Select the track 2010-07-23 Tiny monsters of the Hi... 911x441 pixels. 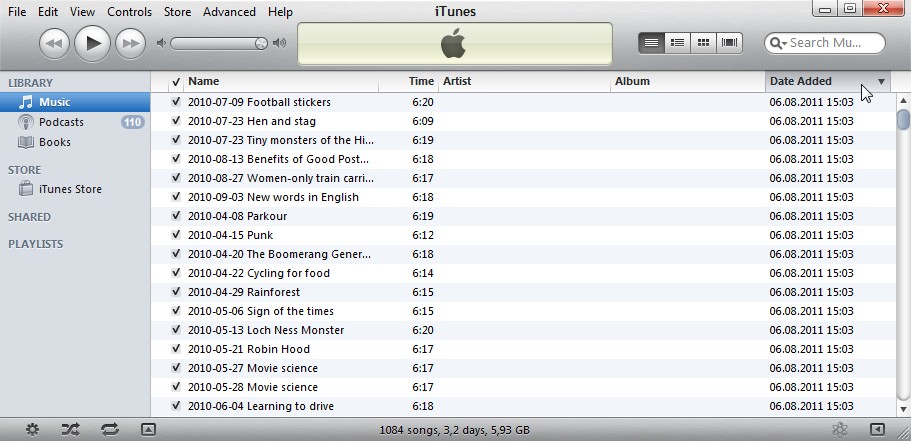coord(523,140)
